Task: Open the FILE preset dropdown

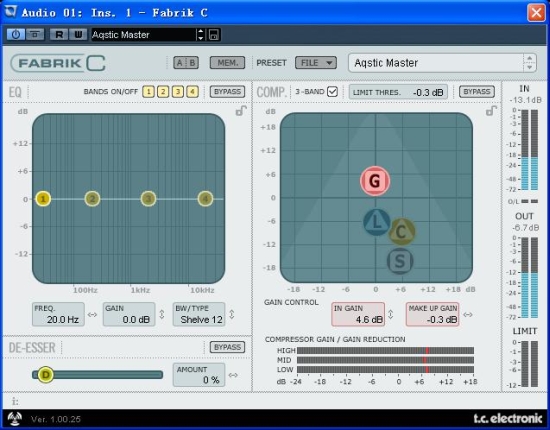Action: click(316, 63)
